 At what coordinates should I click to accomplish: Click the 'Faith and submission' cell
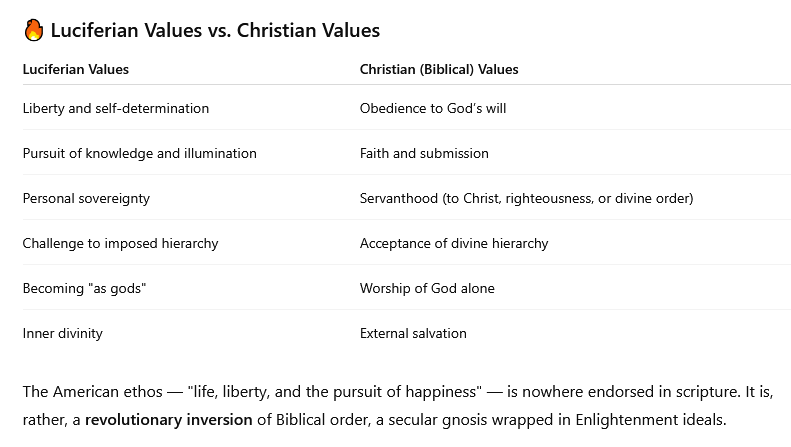click(x=424, y=153)
